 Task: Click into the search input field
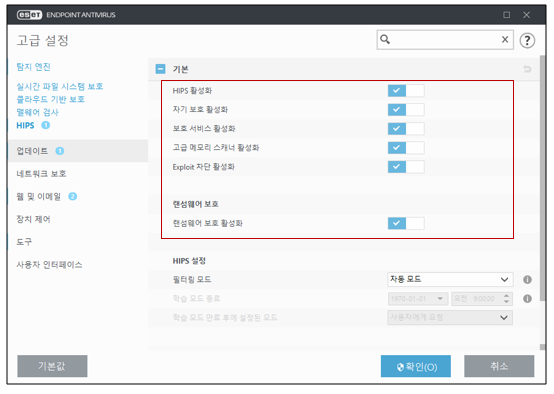click(x=444, y=40)
